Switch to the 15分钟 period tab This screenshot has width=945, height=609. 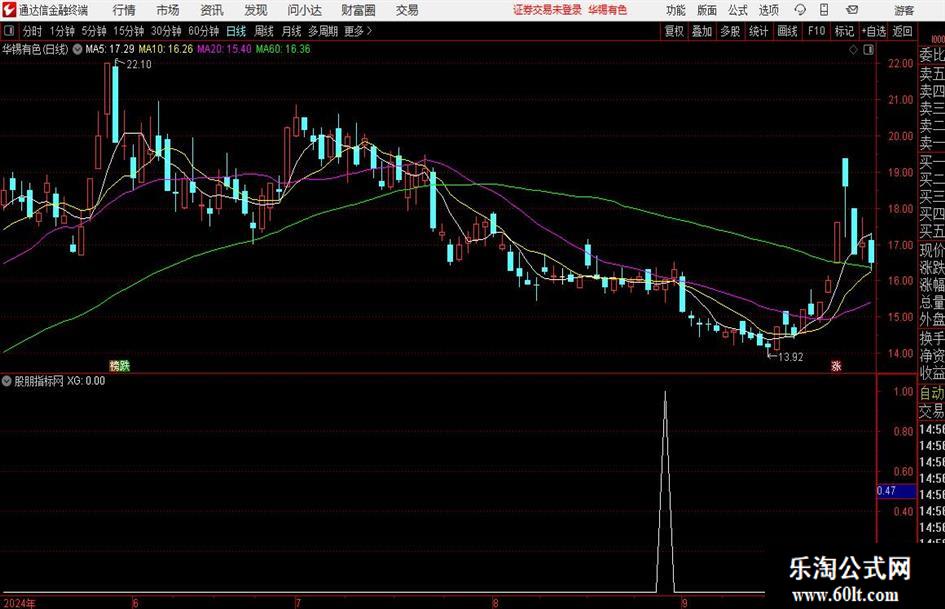[x=129, y=31]
